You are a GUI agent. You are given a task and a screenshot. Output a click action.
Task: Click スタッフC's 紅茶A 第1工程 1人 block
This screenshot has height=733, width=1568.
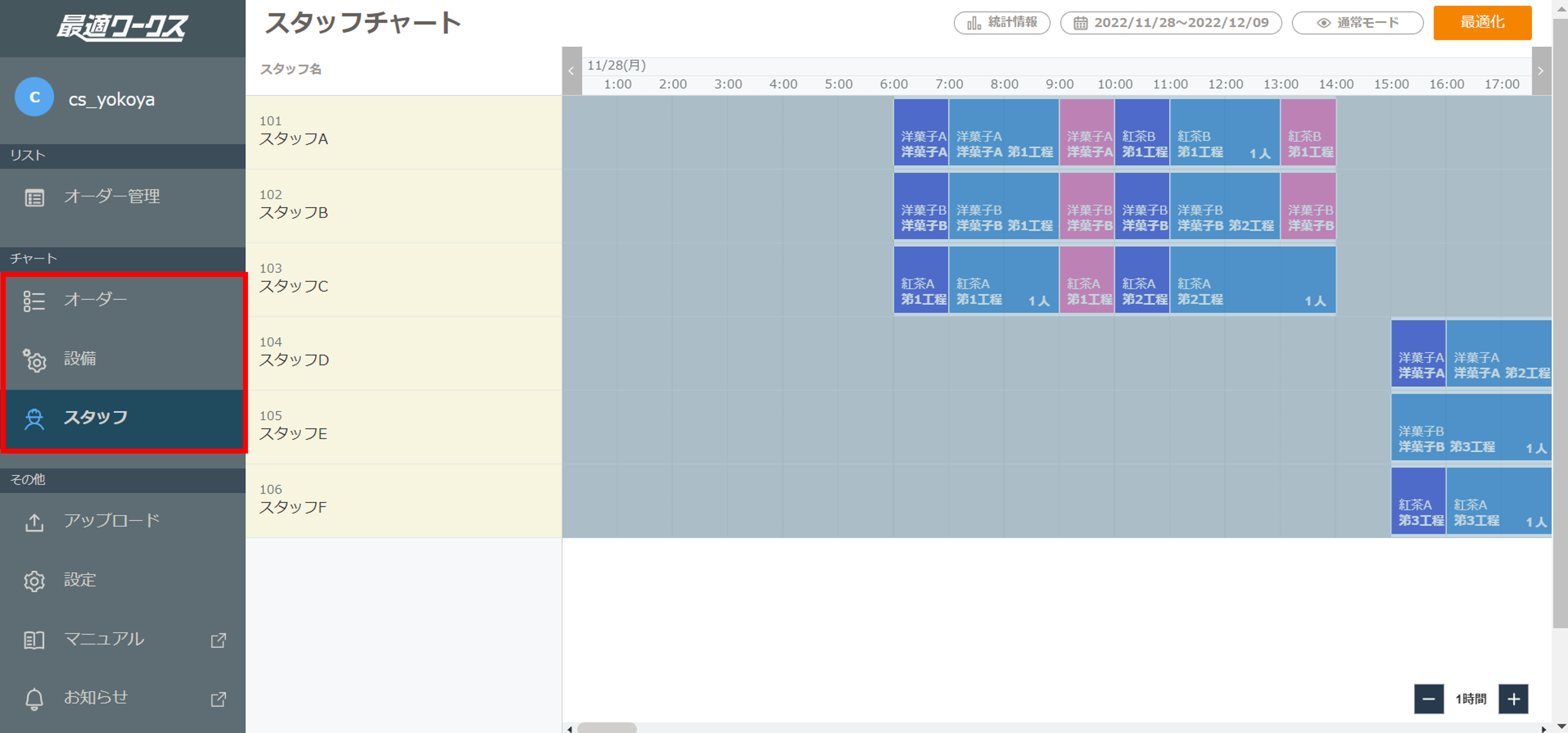(1004, 279)
